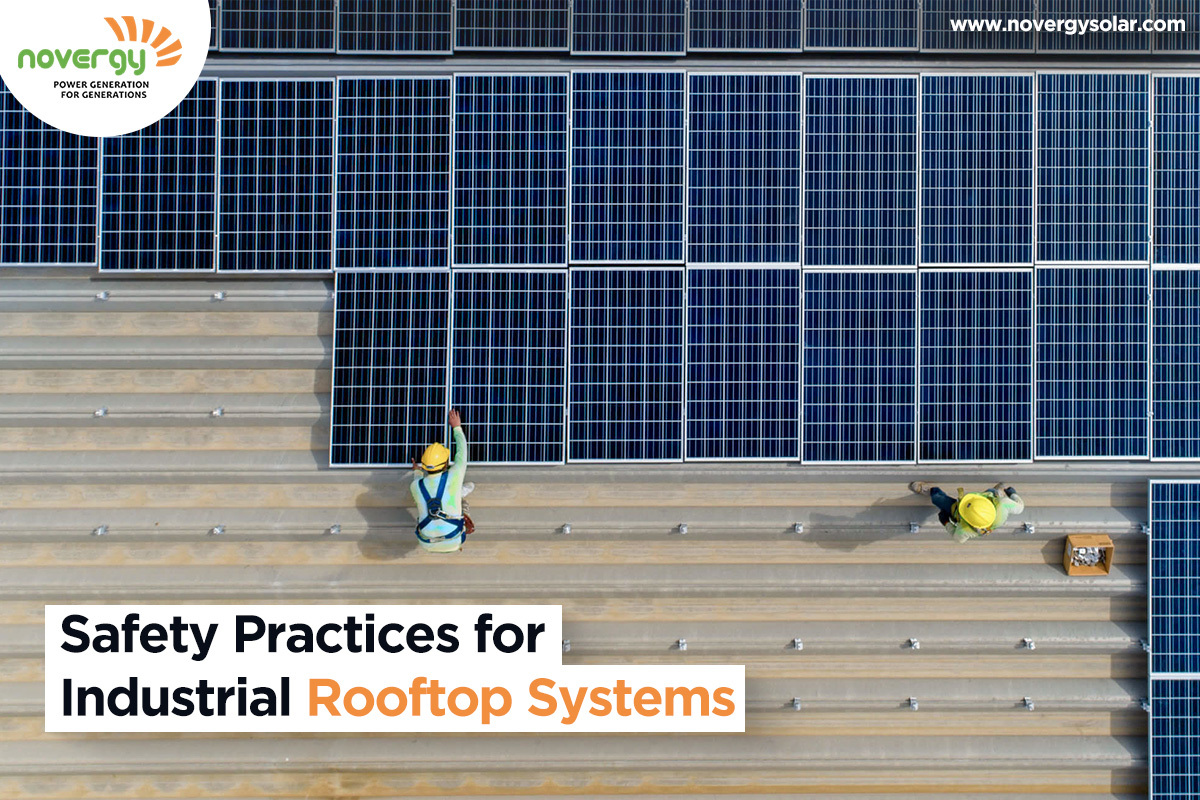Click the "Power Generation for Generations" tagline
The width and height of the screenshot is (1200, 800).
pos(100,90)
